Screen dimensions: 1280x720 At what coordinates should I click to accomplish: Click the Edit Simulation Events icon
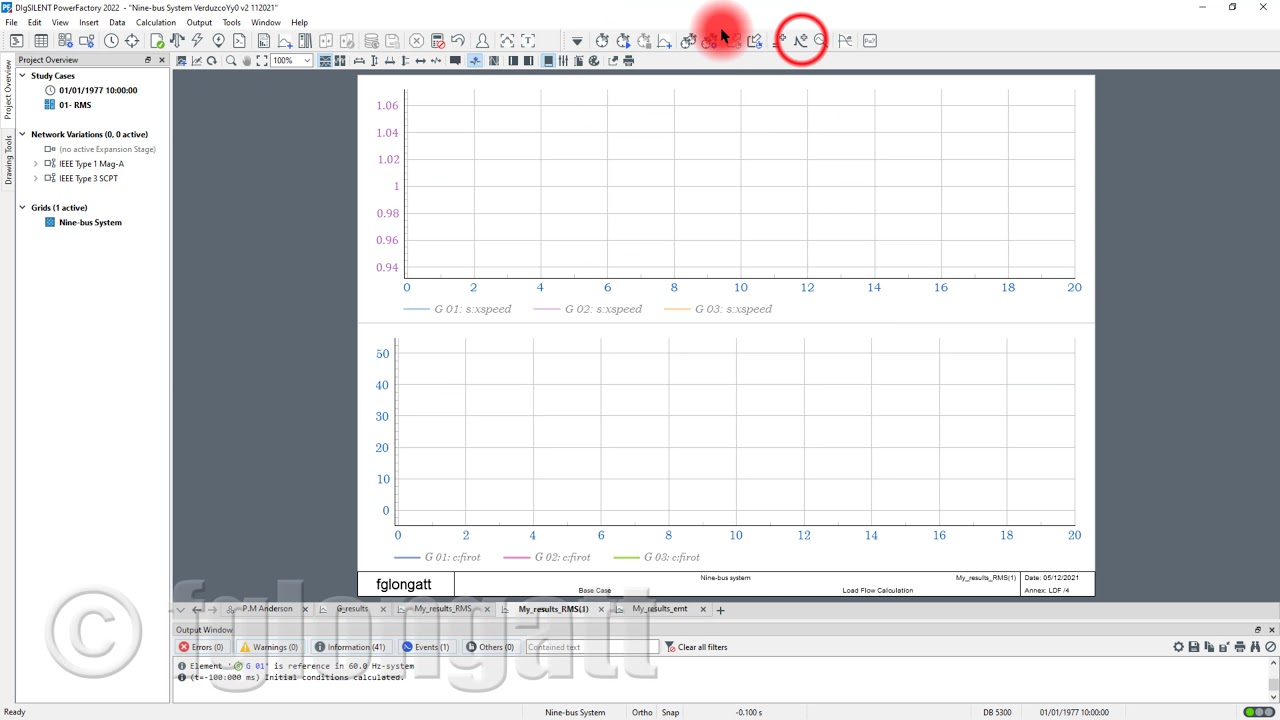tap(688, 41)
